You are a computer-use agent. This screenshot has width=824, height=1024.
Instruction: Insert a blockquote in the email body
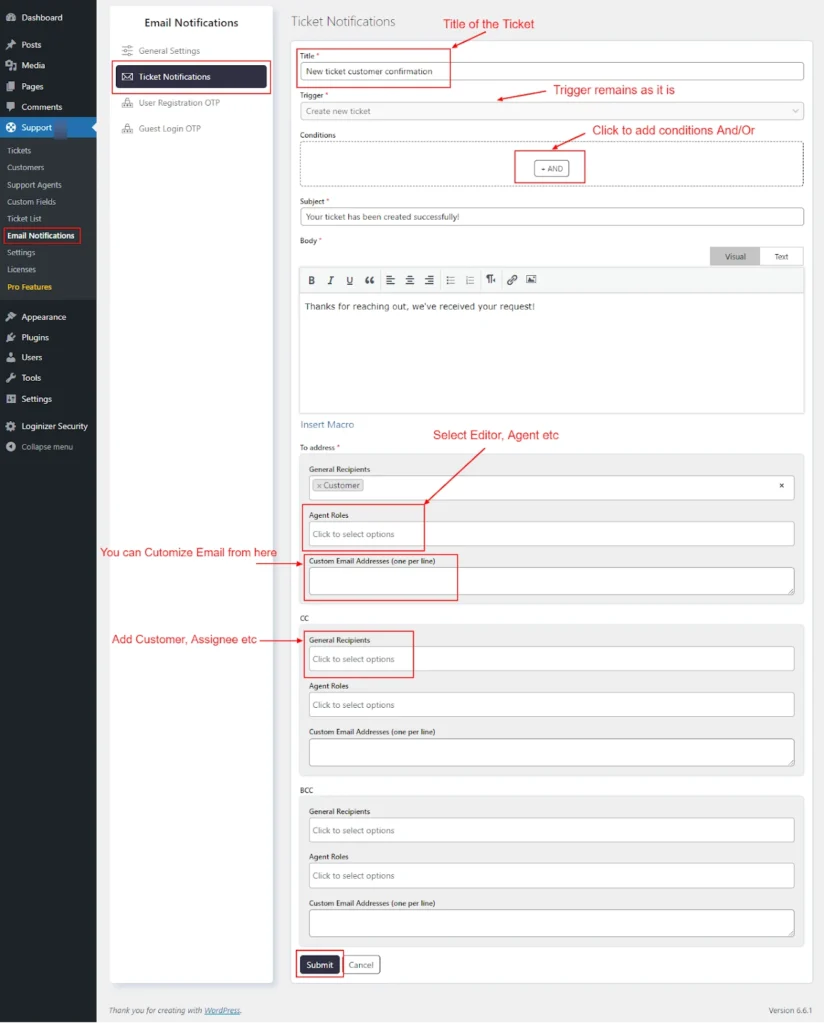pyautogui.click(x=371, y=280)
